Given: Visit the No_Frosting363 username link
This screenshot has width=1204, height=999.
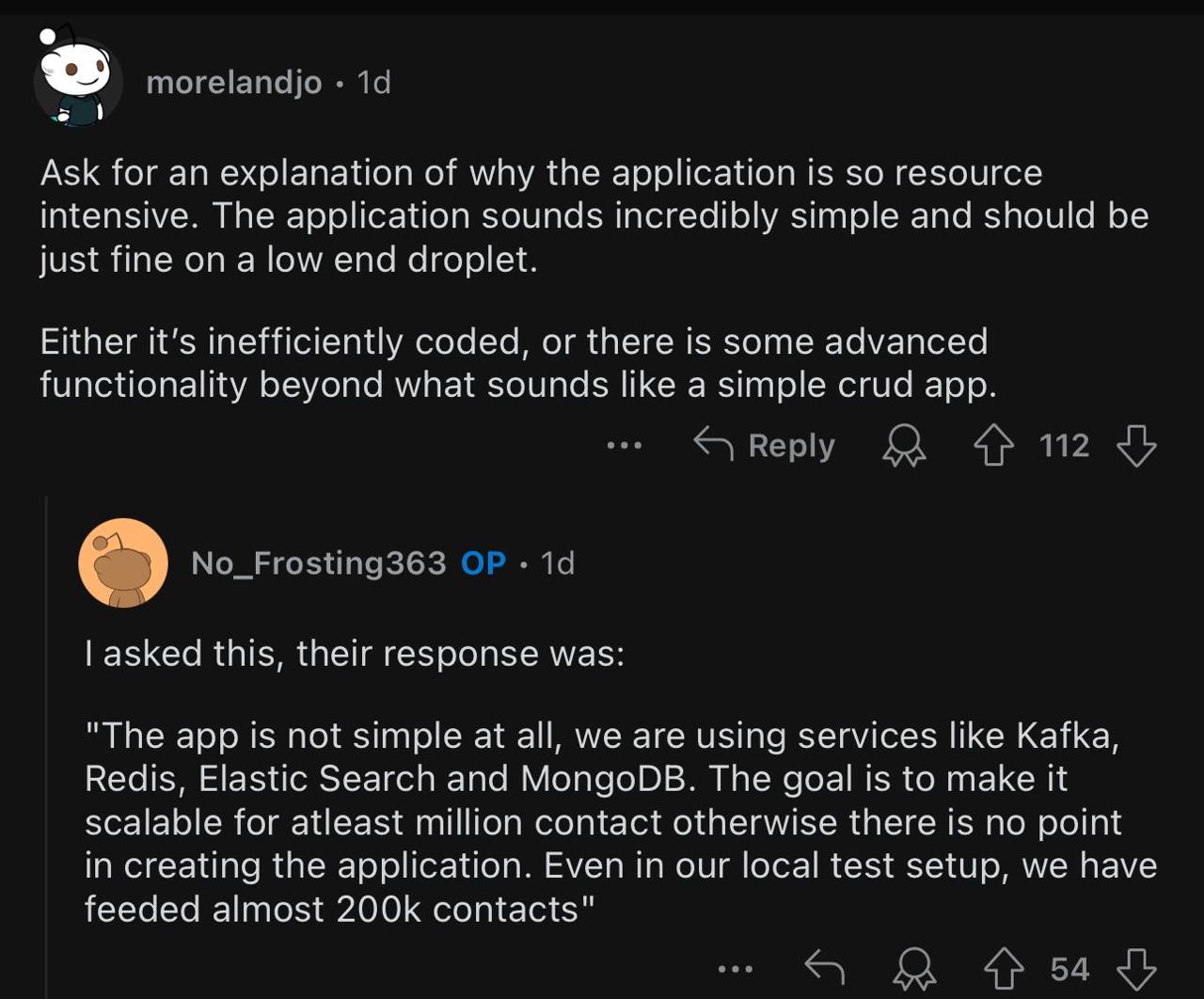Looking at the screenshot, I should pyautogui.click(x=318, y=563).
